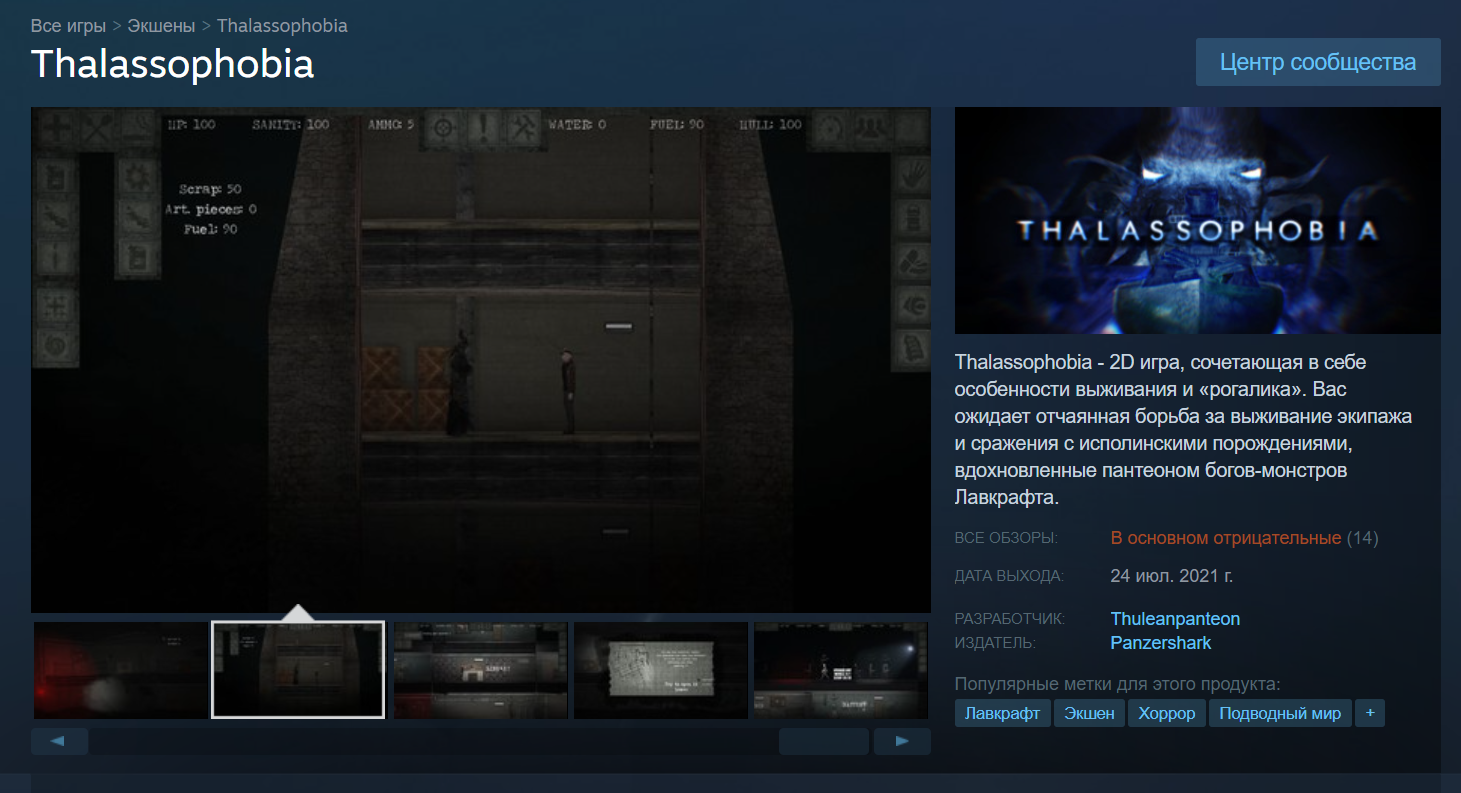Open the "Все игры" breadcrumb link
The width and height of the screenshot is (1461, 793).
(68, 26)
